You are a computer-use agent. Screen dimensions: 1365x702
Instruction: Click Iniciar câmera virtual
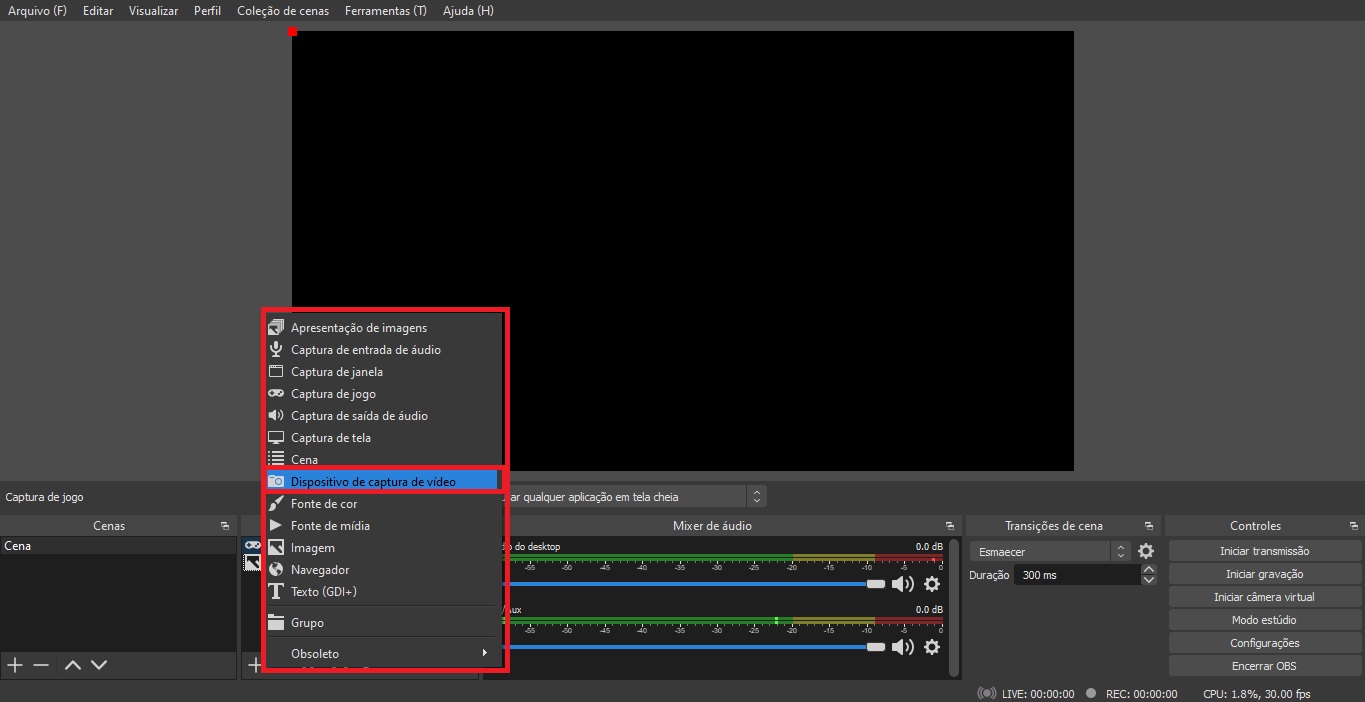coord(1263,596)
